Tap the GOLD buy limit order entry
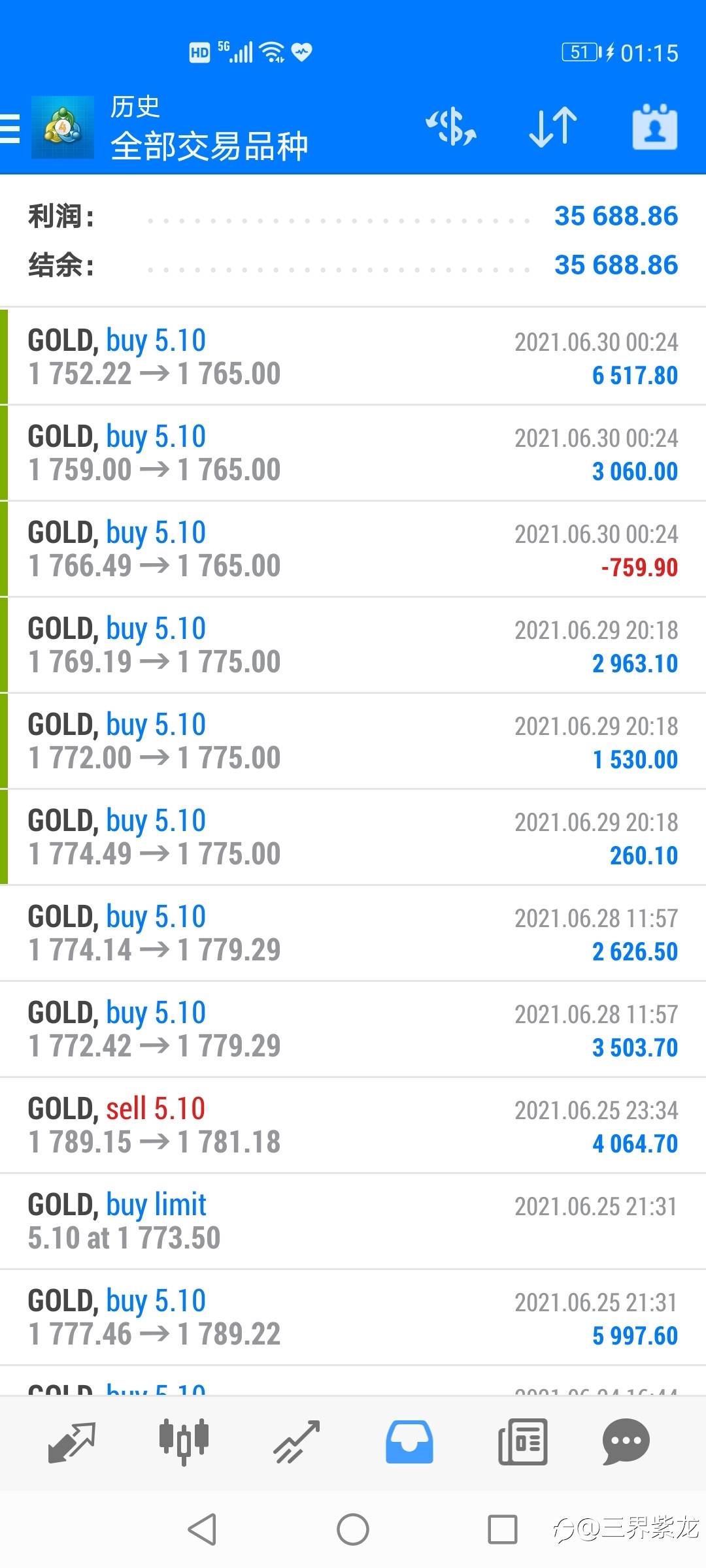The height and width of the screenshot is (1568, 706). 353,1221
